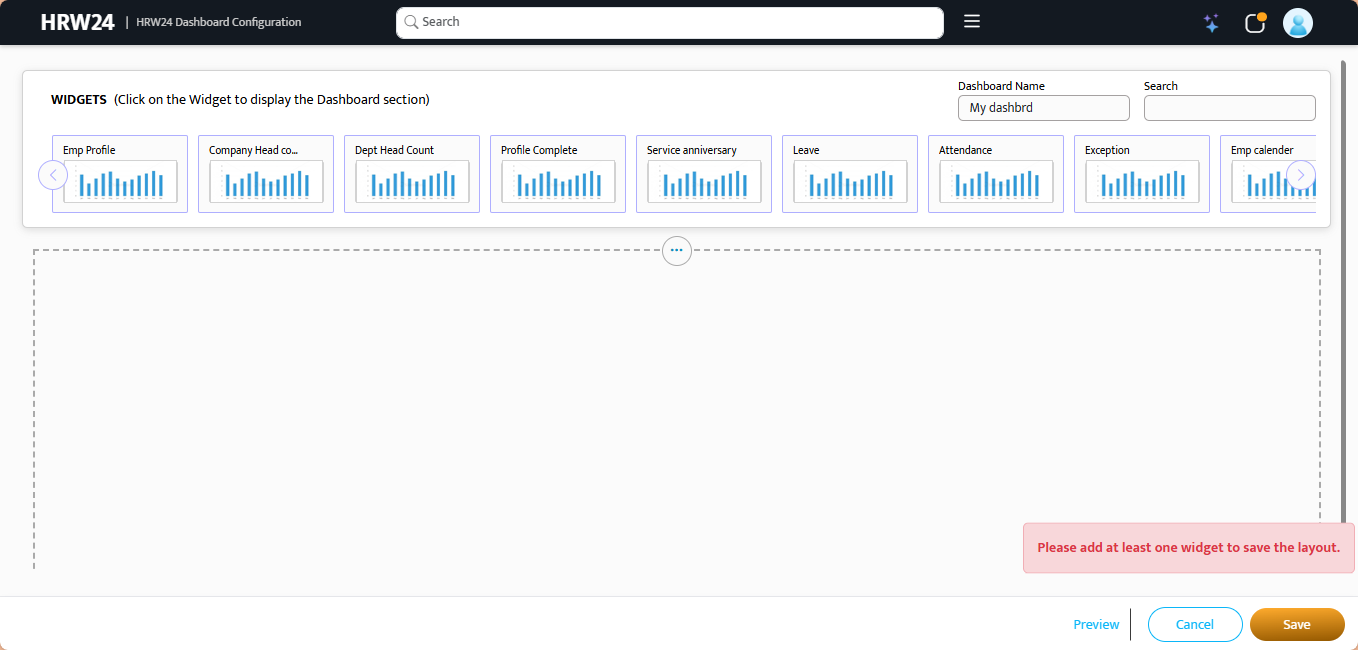The height and width of the screenshot is (650, 1358).
Task: Click the HRW24 logo
Action: tap(77, 22)
